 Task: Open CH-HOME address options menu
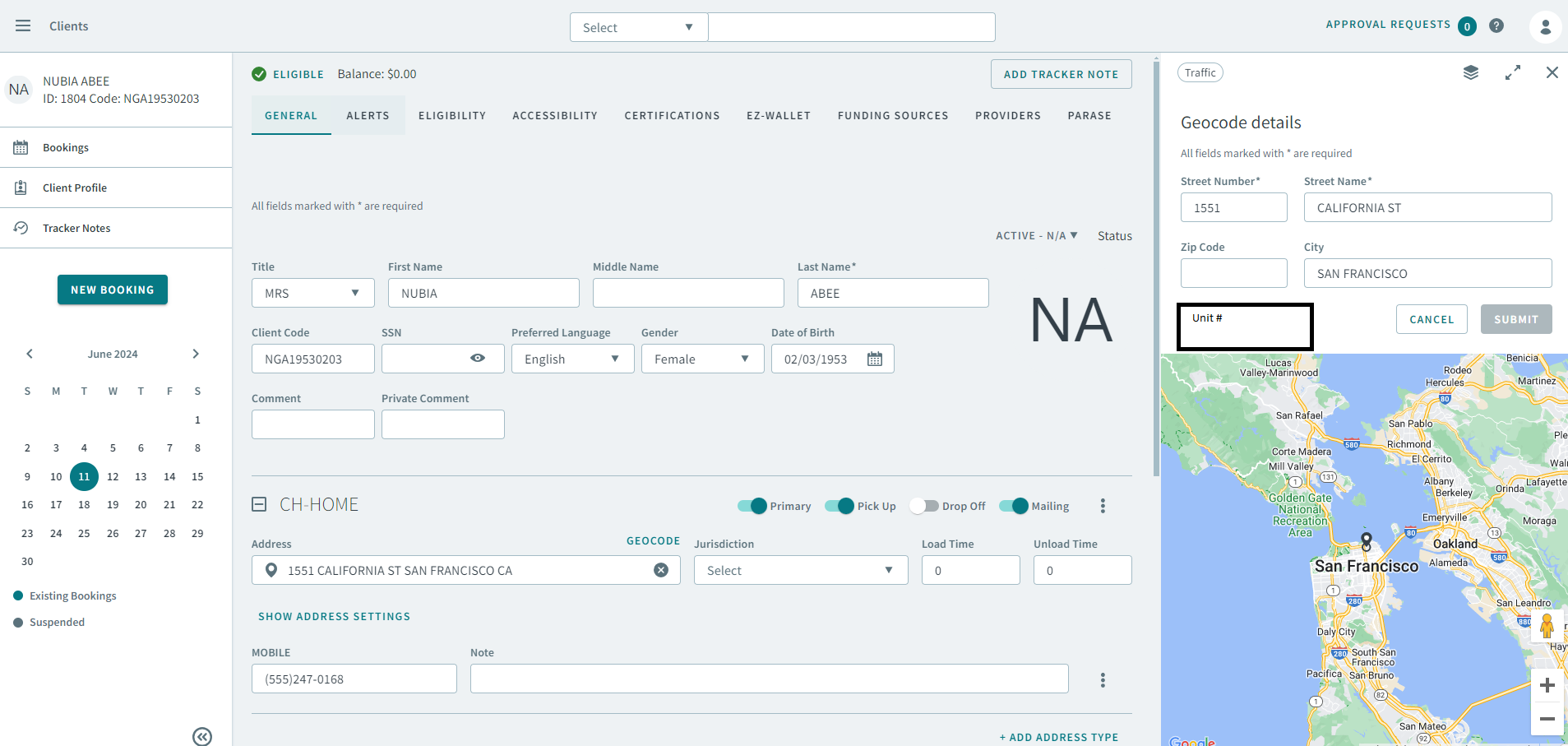(x=1103, y=506)
